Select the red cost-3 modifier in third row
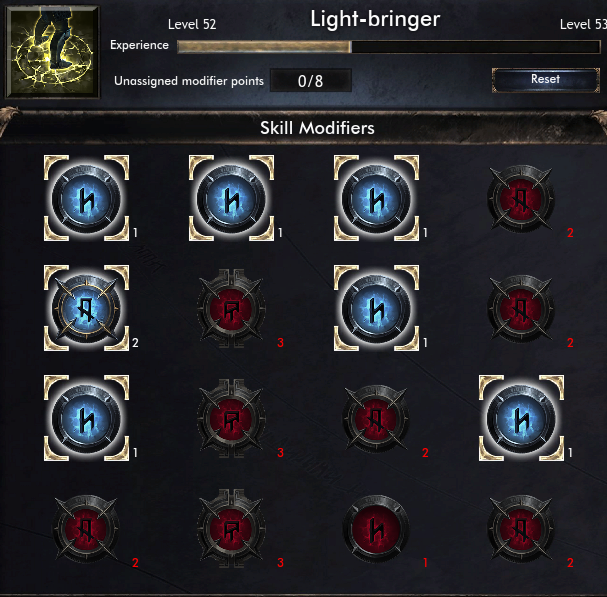 click(231, 419)
